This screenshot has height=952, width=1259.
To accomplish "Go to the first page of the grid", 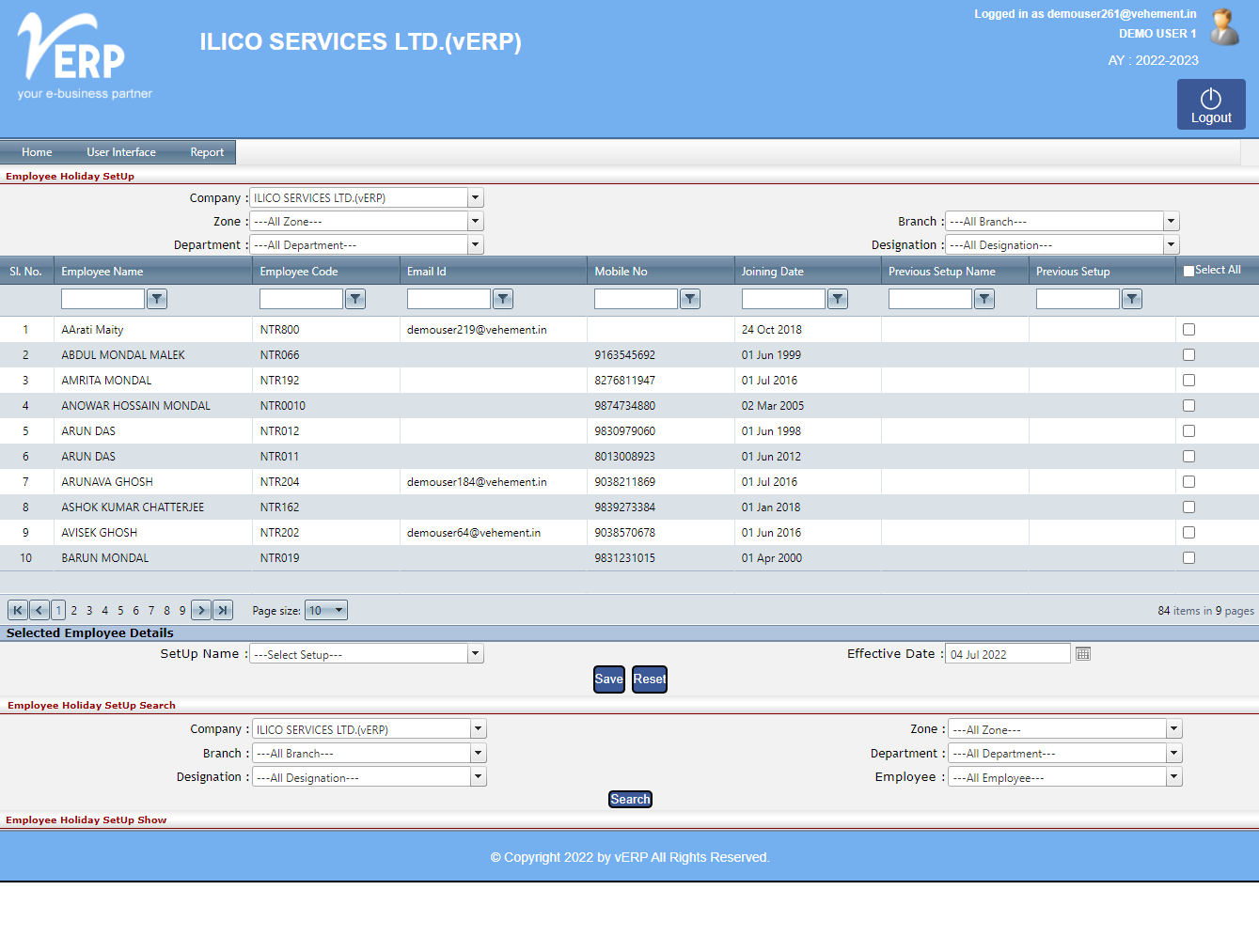I will click(18, 610).
